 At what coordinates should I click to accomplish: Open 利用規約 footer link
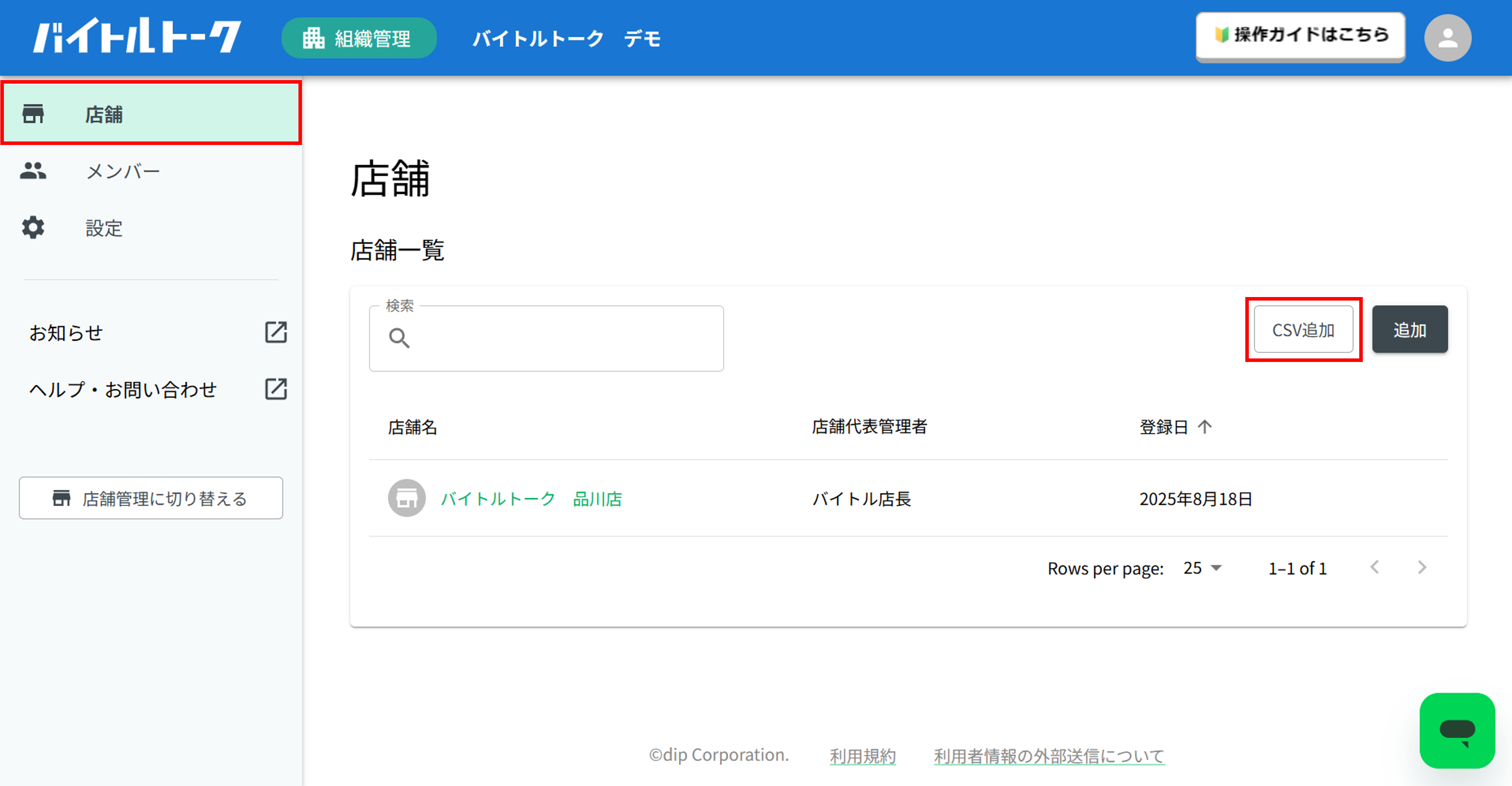tap(862, 755)
